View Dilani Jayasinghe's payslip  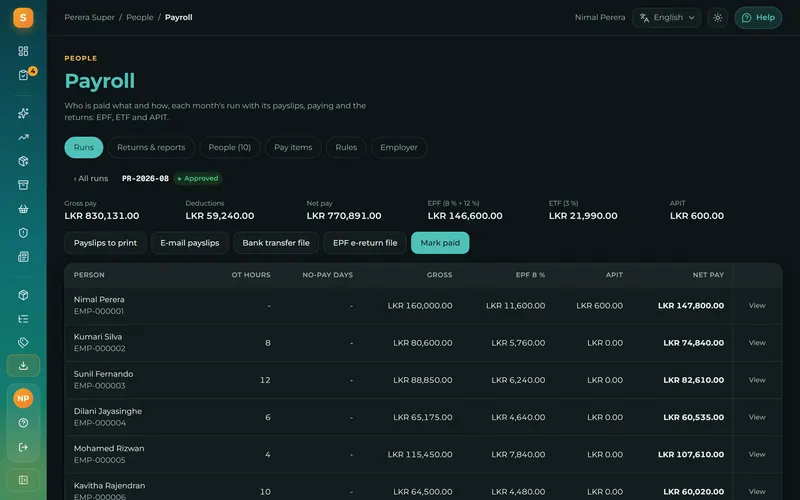pyautogui.click(x=757, y=417)
